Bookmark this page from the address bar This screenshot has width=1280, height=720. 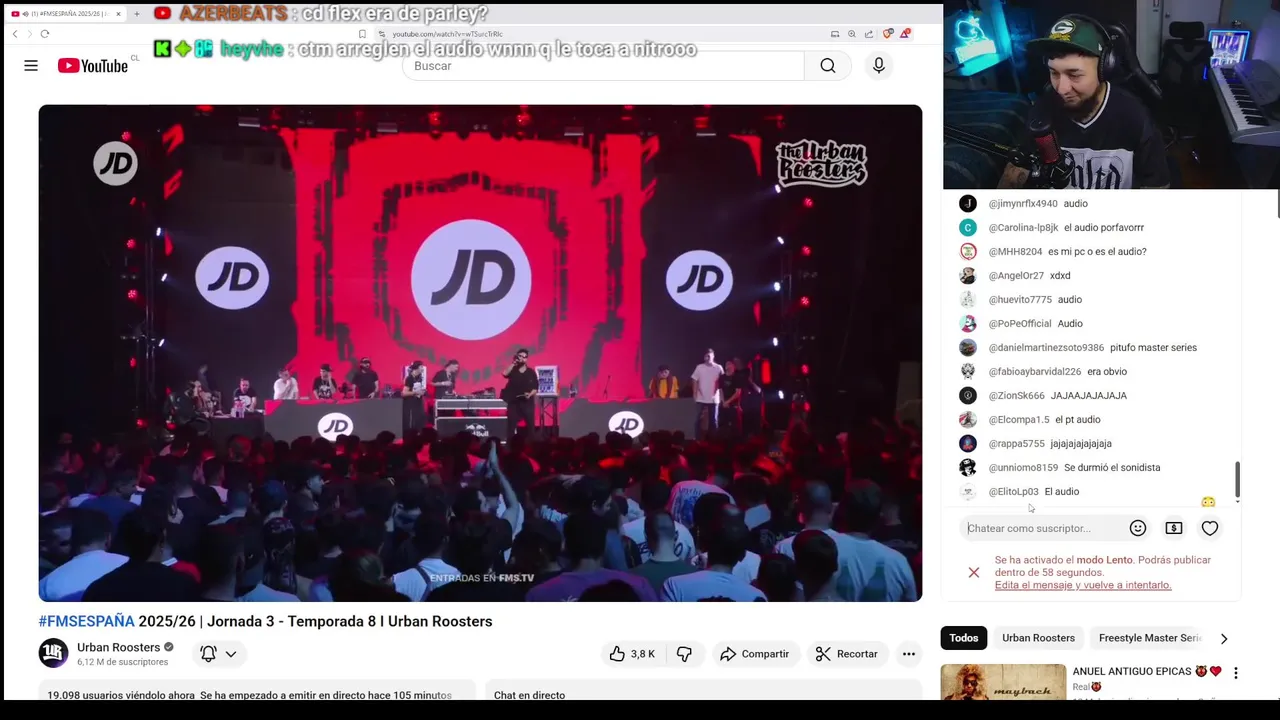pos(362,34)
